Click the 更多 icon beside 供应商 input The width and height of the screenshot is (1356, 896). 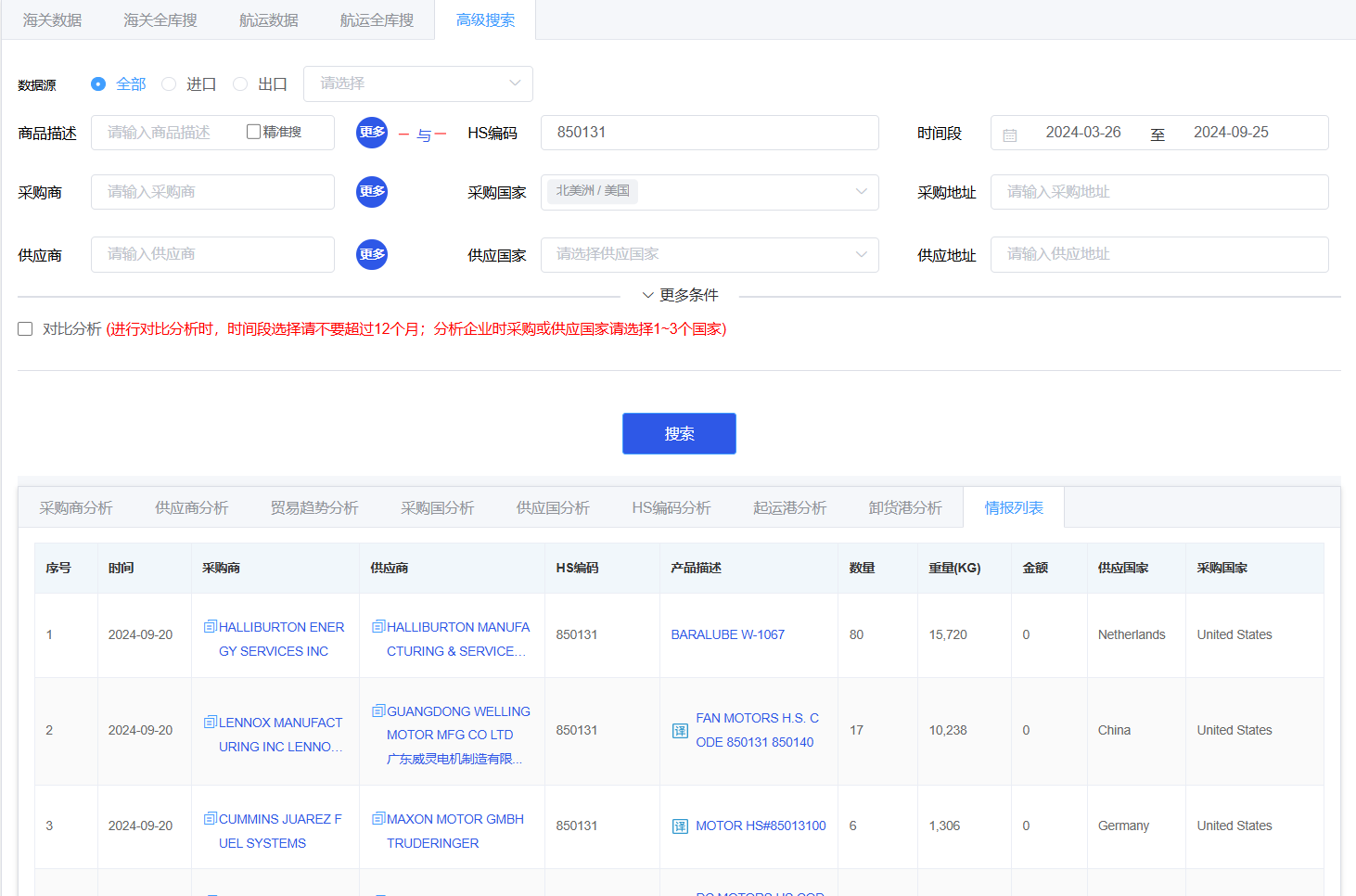pyautogui.click(x=372, y=254)
